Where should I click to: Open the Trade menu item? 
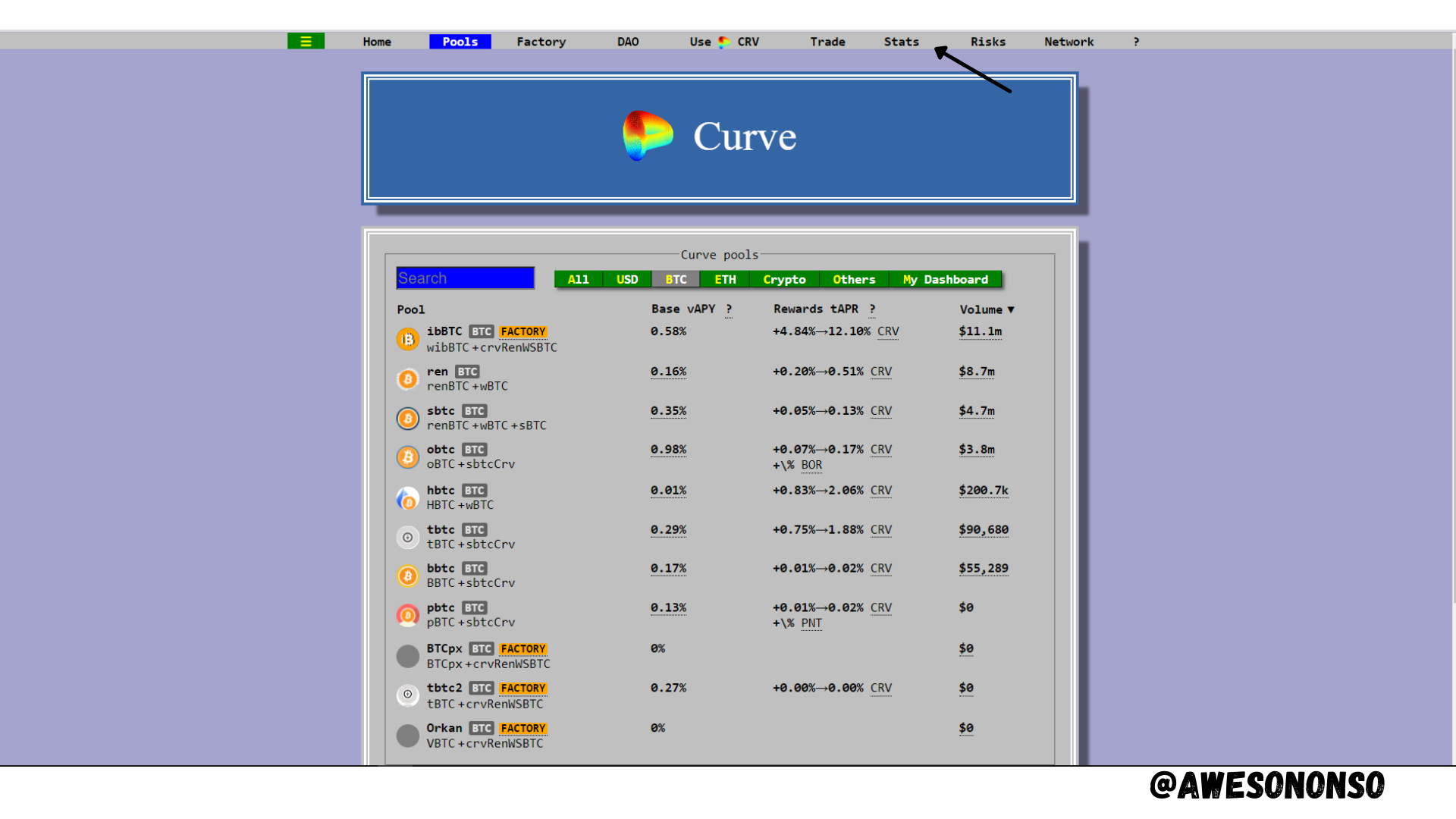point(827,42)
